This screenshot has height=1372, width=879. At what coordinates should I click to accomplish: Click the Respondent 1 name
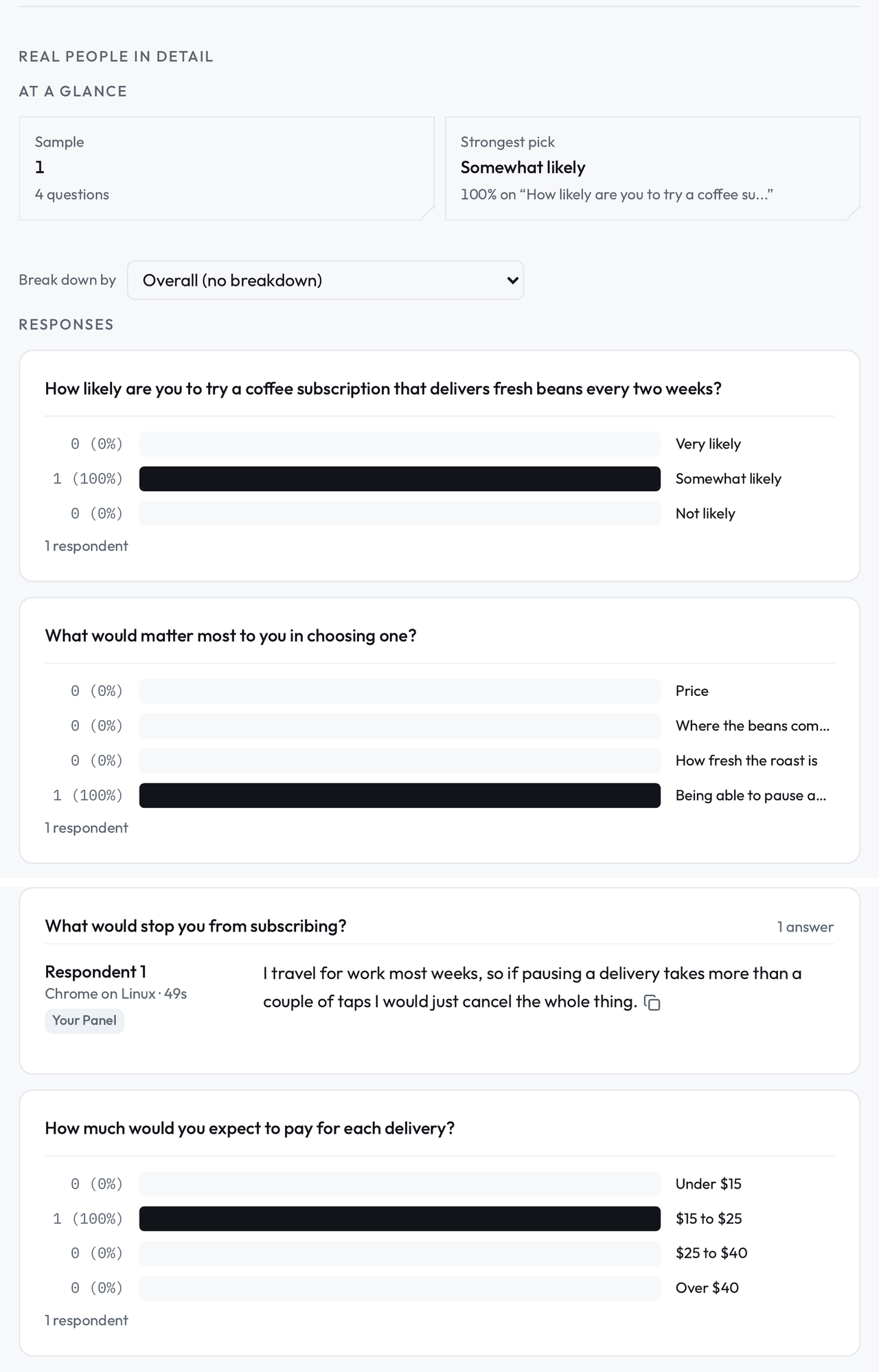pyautogui.click(x=95, y=971)
